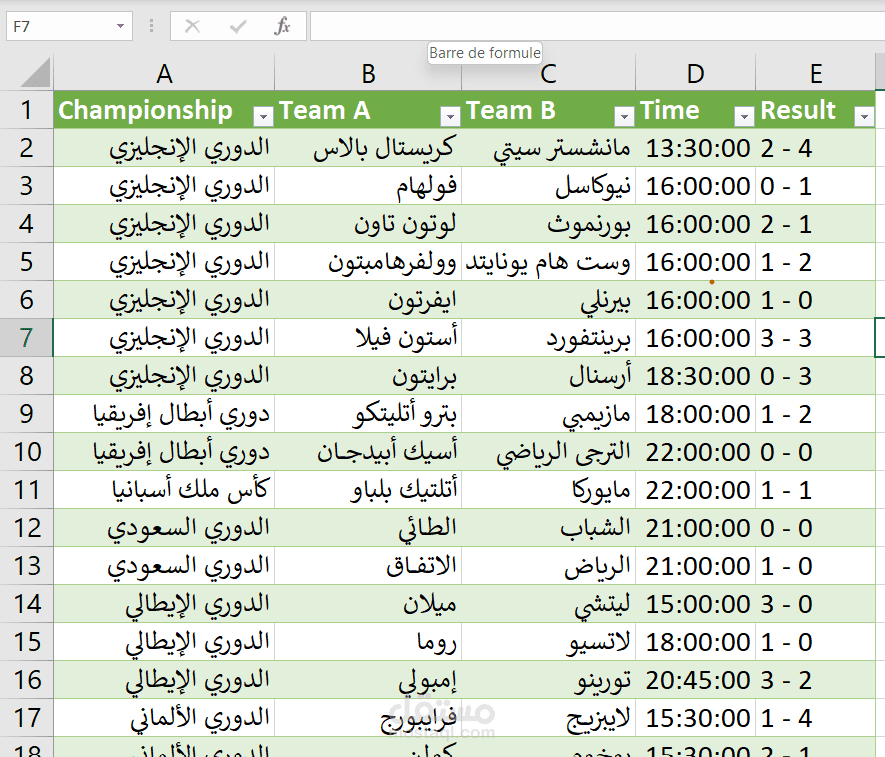This screenshot has height=757, width=885.
Task: Select cell الرياض in row 13
Action: pos(548,566)
